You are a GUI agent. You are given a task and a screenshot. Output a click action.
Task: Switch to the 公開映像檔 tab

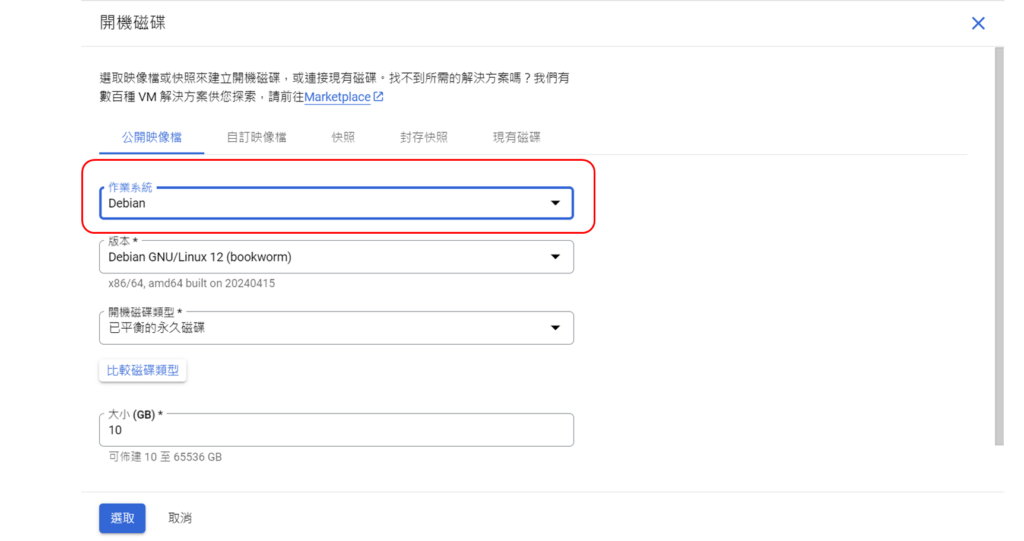point(152,137)
